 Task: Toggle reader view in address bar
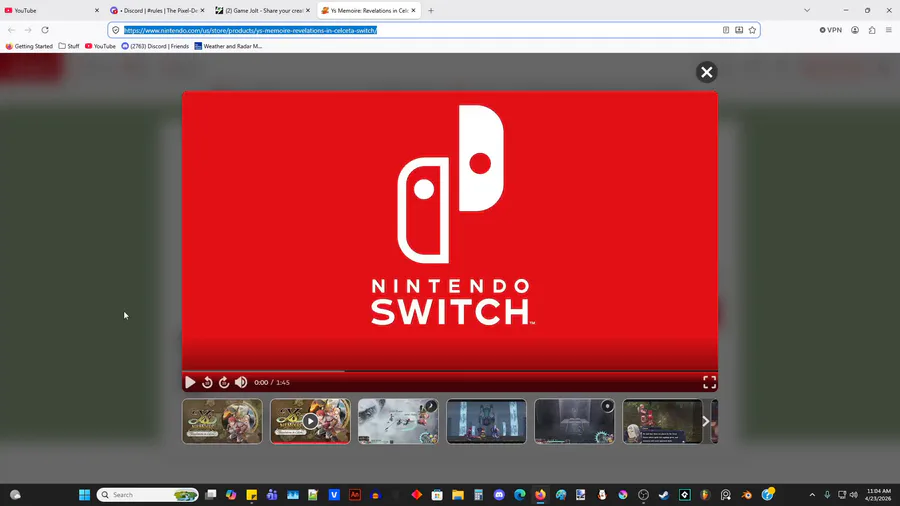point(726,30)
